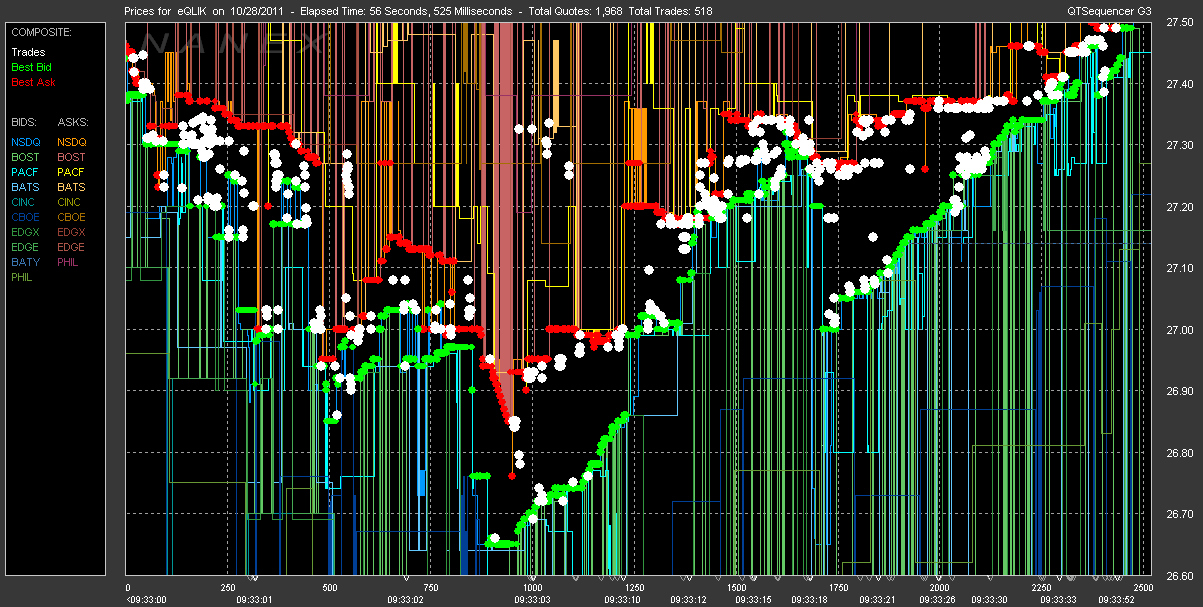Click the 27.50 price axis label
The height and width of the screenshot is (607, 1203).
pos(1179,23)
